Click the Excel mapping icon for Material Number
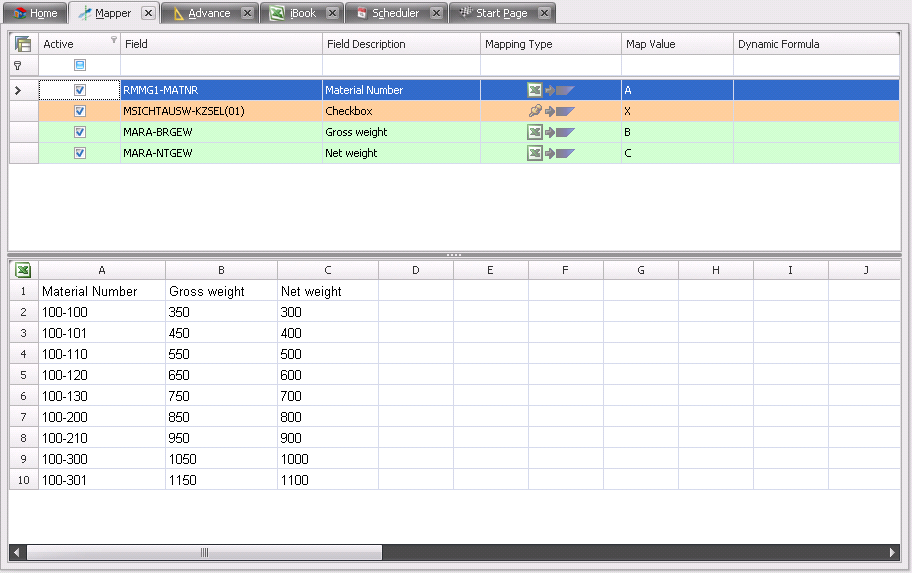Screen dimensions: 912x573 pyautogui.click(x=535, y=90)
